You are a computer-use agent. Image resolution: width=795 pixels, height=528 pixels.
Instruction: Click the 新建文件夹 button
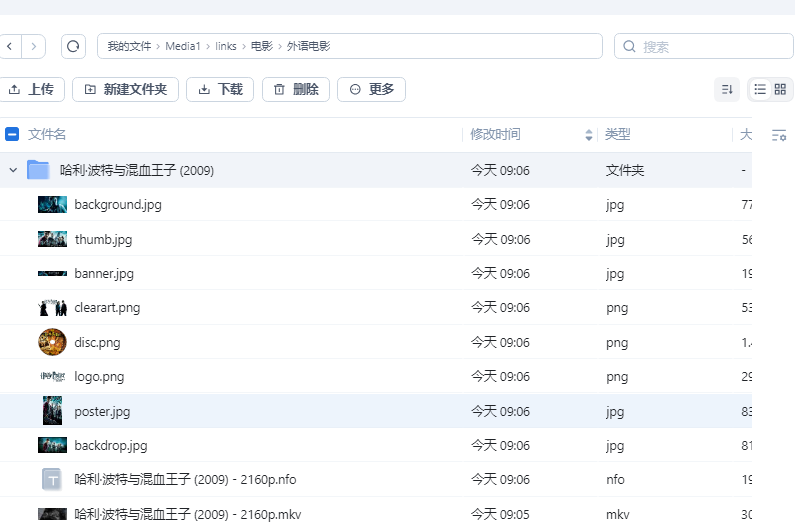(x=125, y=89)
